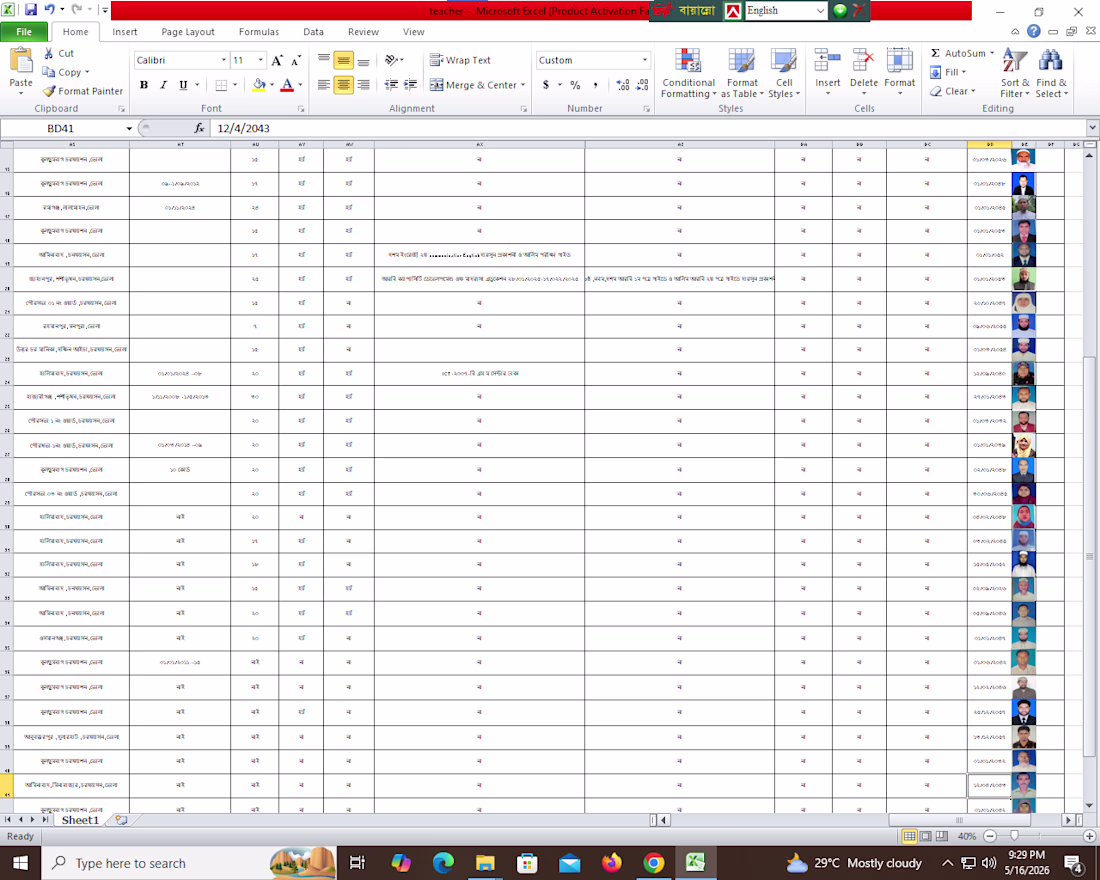
Task: Toggle Middle Align vertical alignment
Action: click(344, 60)
